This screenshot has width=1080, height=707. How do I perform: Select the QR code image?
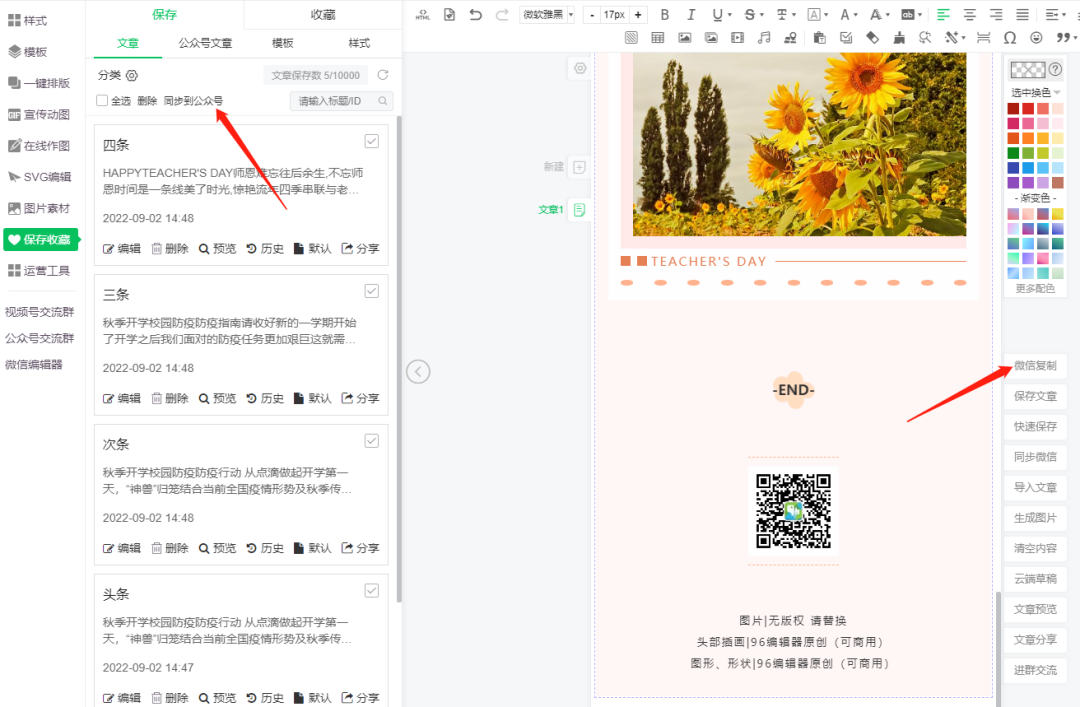click(x=793, y=511)
